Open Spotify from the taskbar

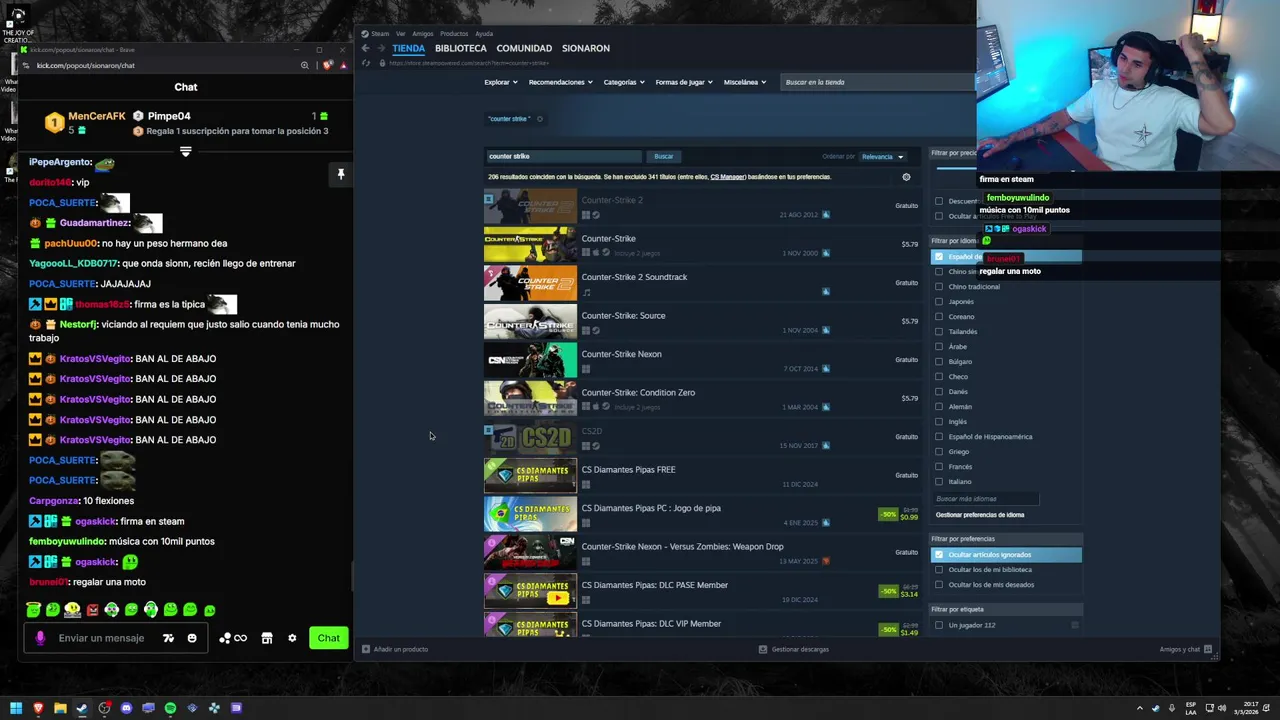[x=170, y=708]
